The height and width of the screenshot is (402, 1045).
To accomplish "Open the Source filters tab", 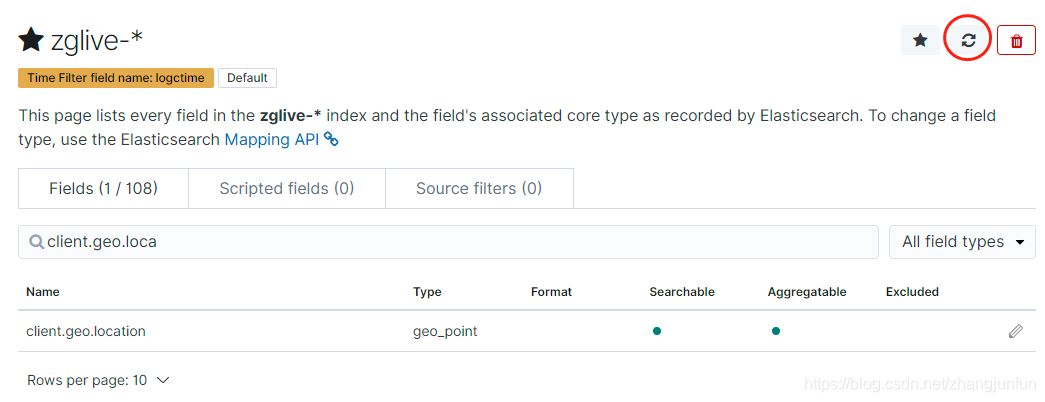I will tap(479, 188).
